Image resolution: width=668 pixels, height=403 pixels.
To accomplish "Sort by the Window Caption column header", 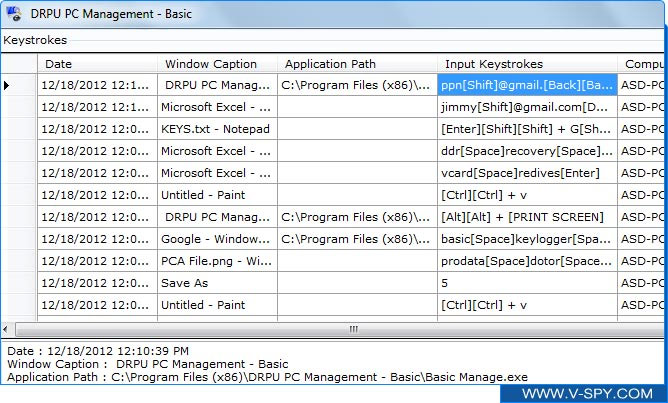I will pos(217,64).
